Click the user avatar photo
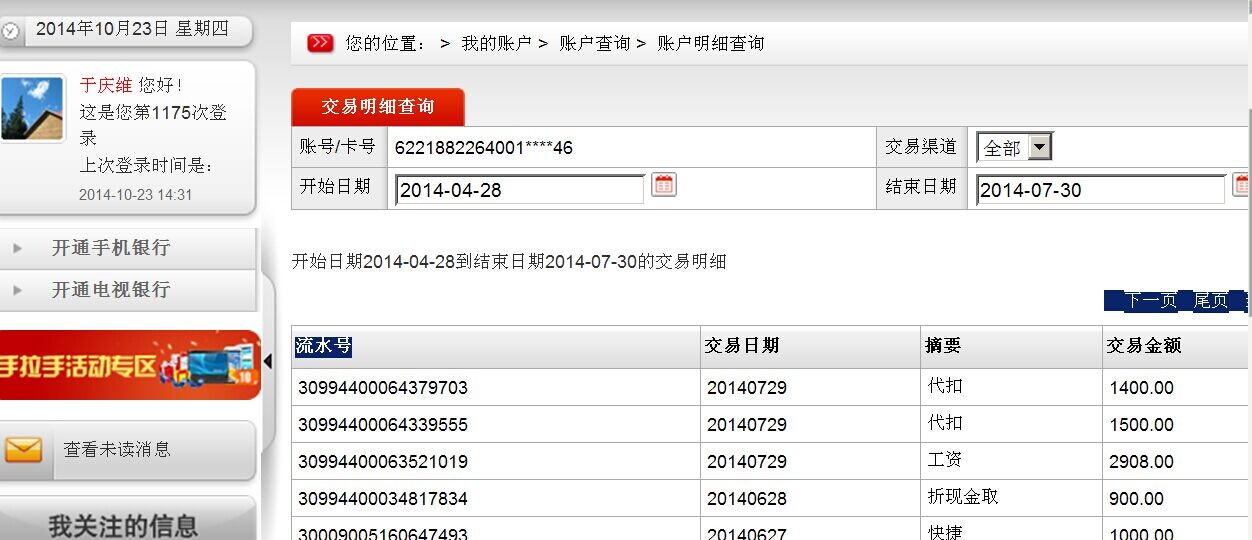This screenshot has height=540, width=1252. [x=32, y=108]
